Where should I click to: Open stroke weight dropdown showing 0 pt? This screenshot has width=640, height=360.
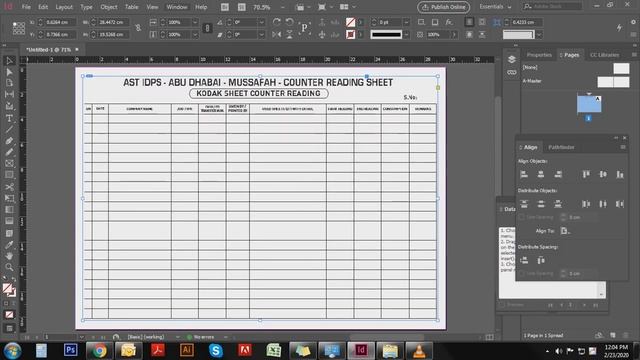pos(406,22)
